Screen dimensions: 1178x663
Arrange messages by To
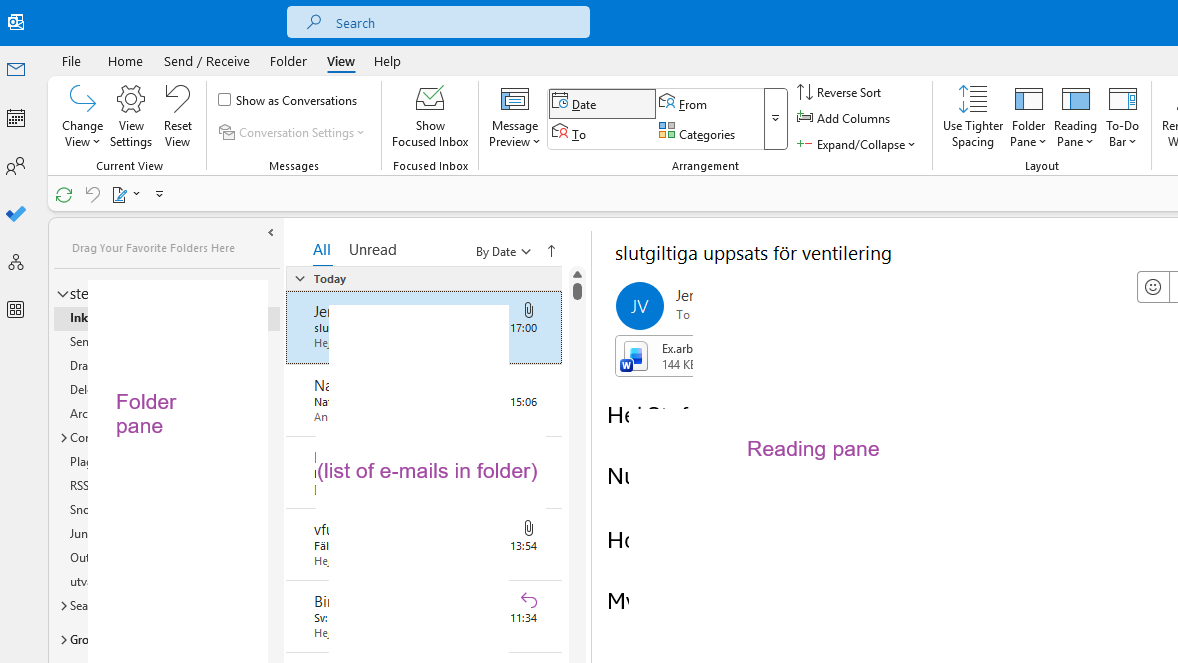569,134
